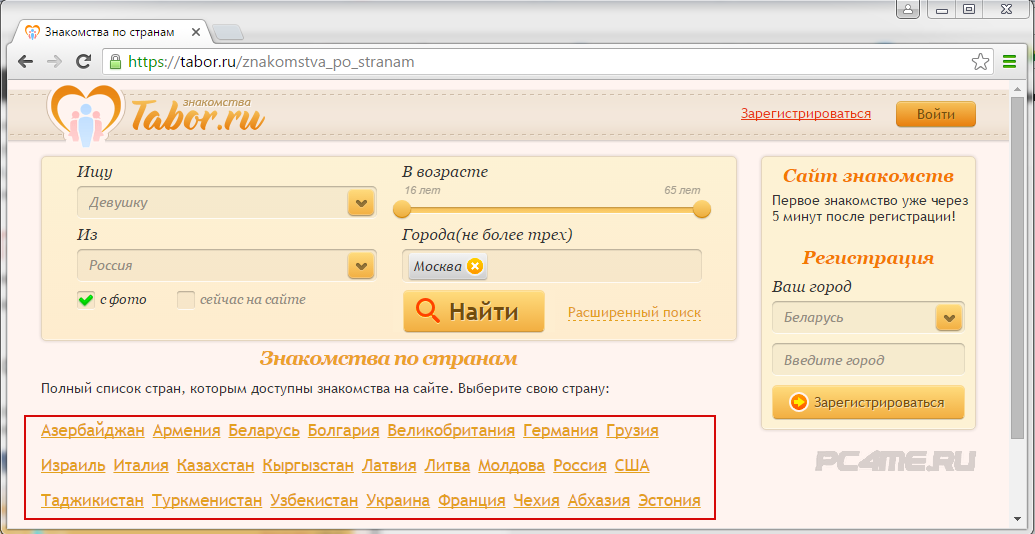Open the "Расширенный поиск" link
The image size is (1035, 534).
coord(634,313)
